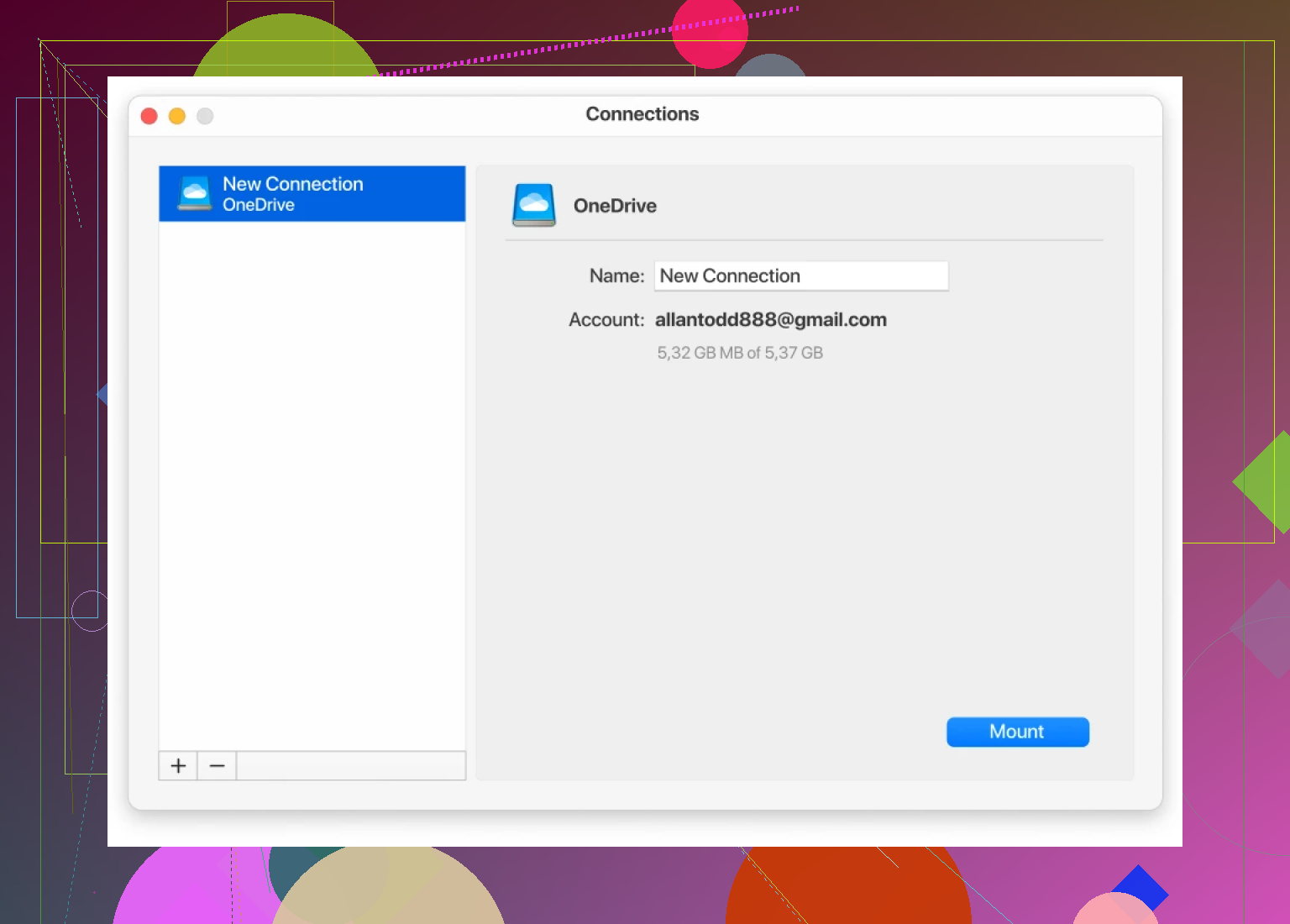This screenshot has height=924, width=1290.
Task: Click the account email allantodd888@gmail.com
Action: [771, 320]
